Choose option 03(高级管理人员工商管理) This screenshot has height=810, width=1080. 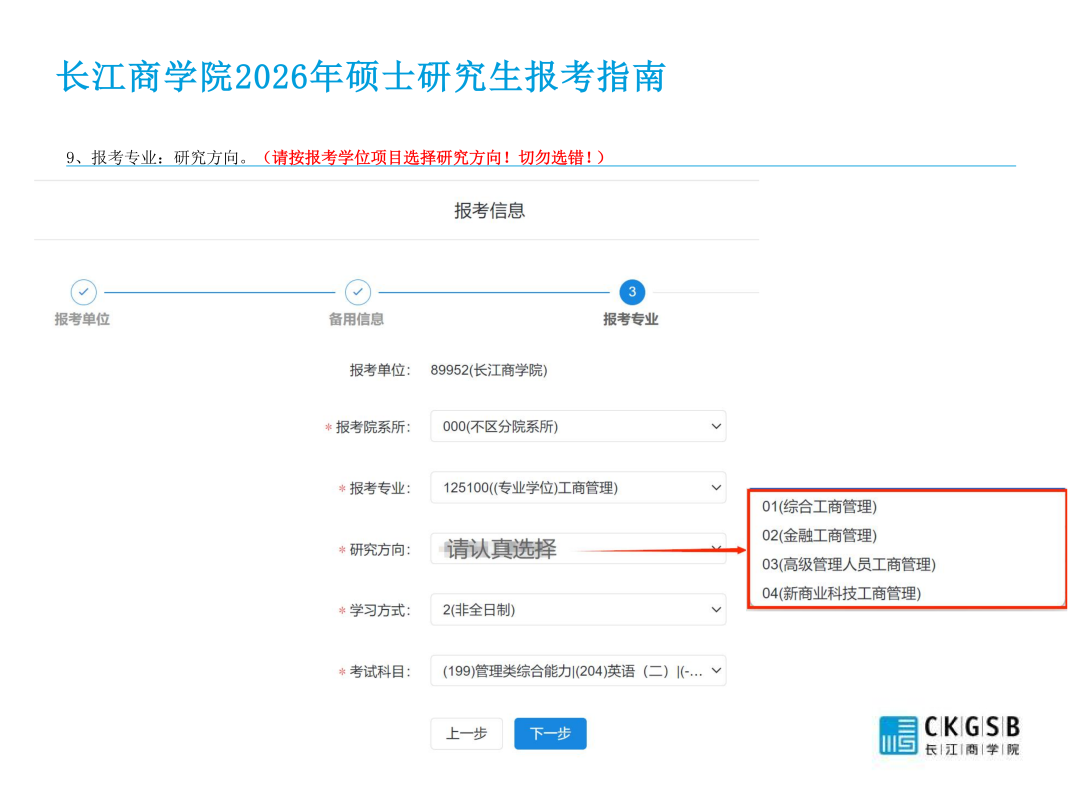848,565
